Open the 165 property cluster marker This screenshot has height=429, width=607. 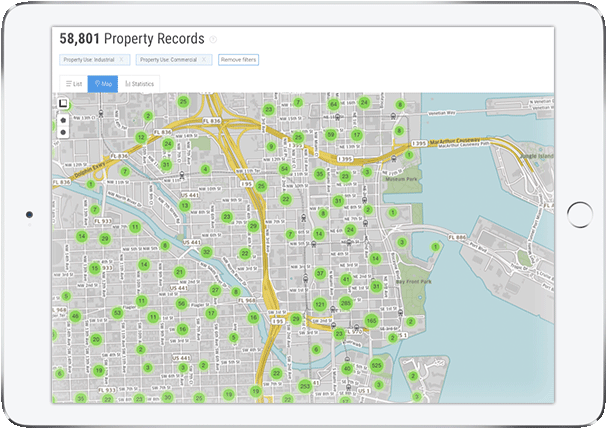(371, 321)
